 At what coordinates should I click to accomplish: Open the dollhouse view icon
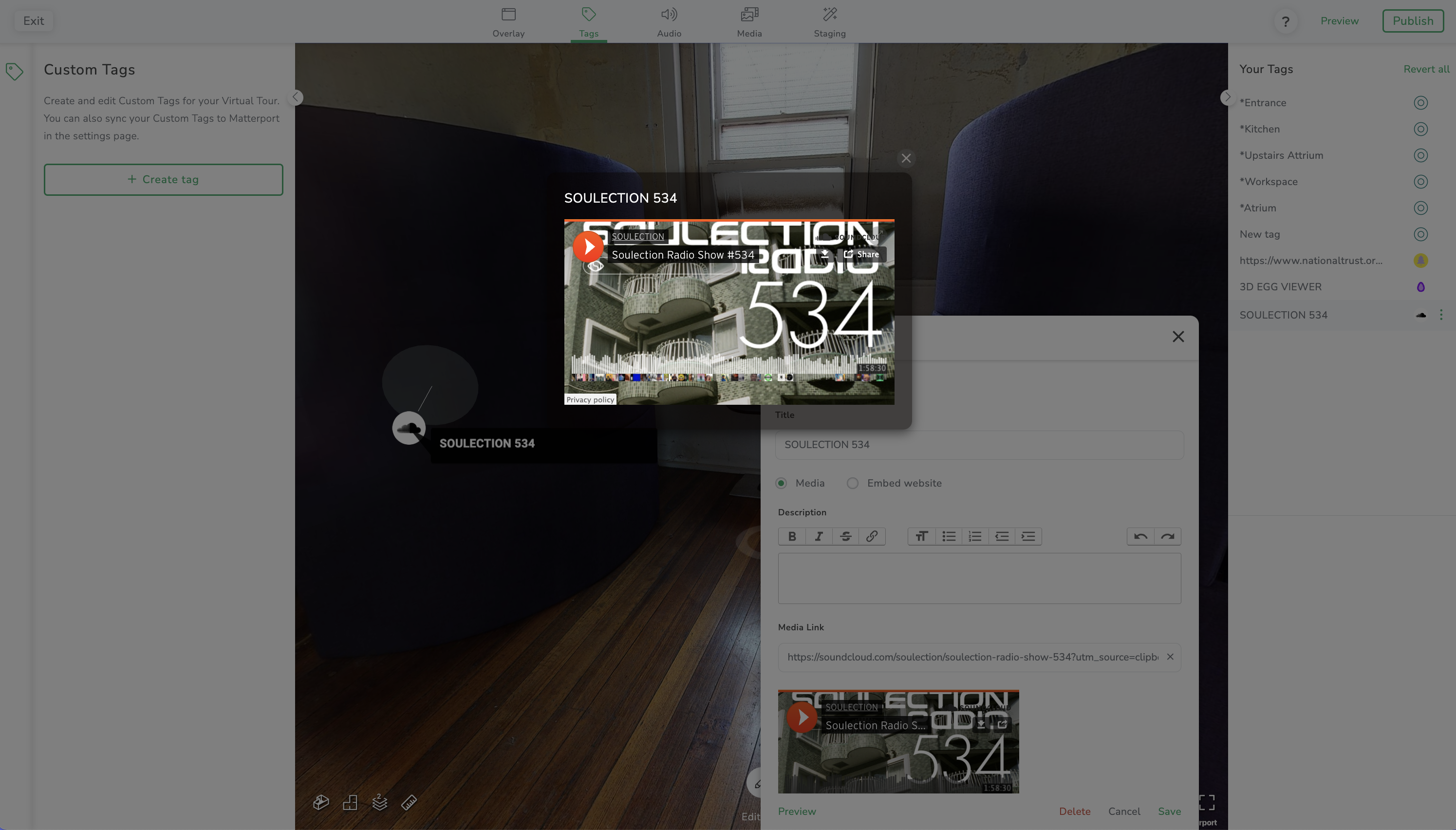click(x=321, y=803)
